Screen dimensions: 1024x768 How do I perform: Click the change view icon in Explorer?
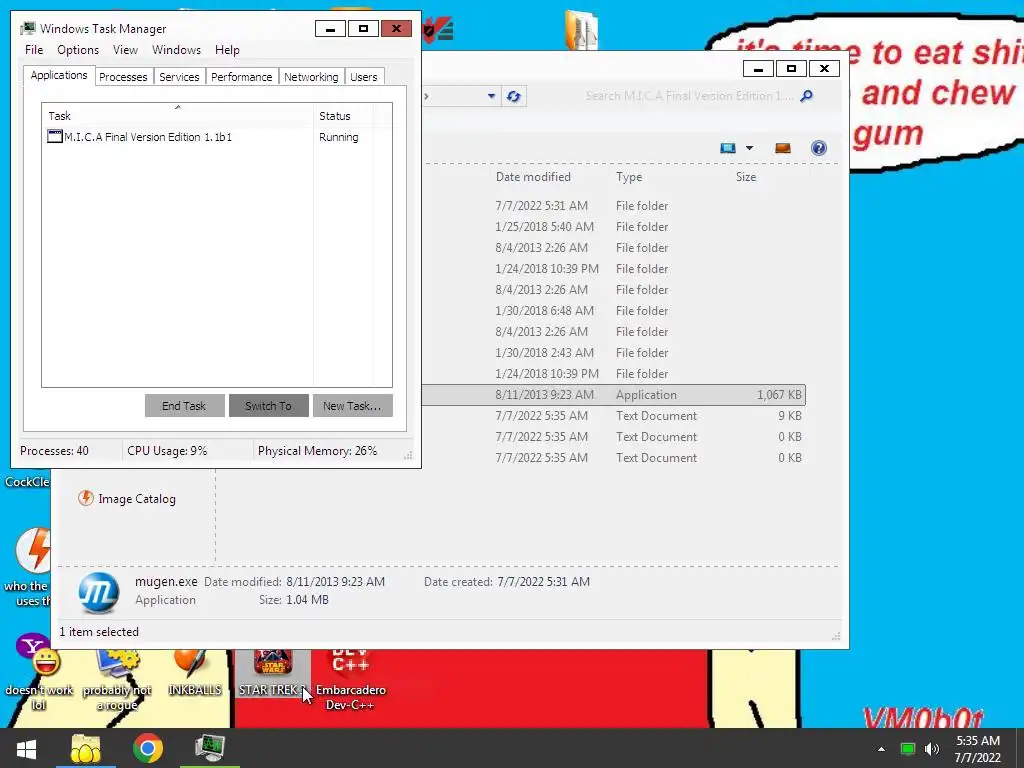[x=728, y=148]
